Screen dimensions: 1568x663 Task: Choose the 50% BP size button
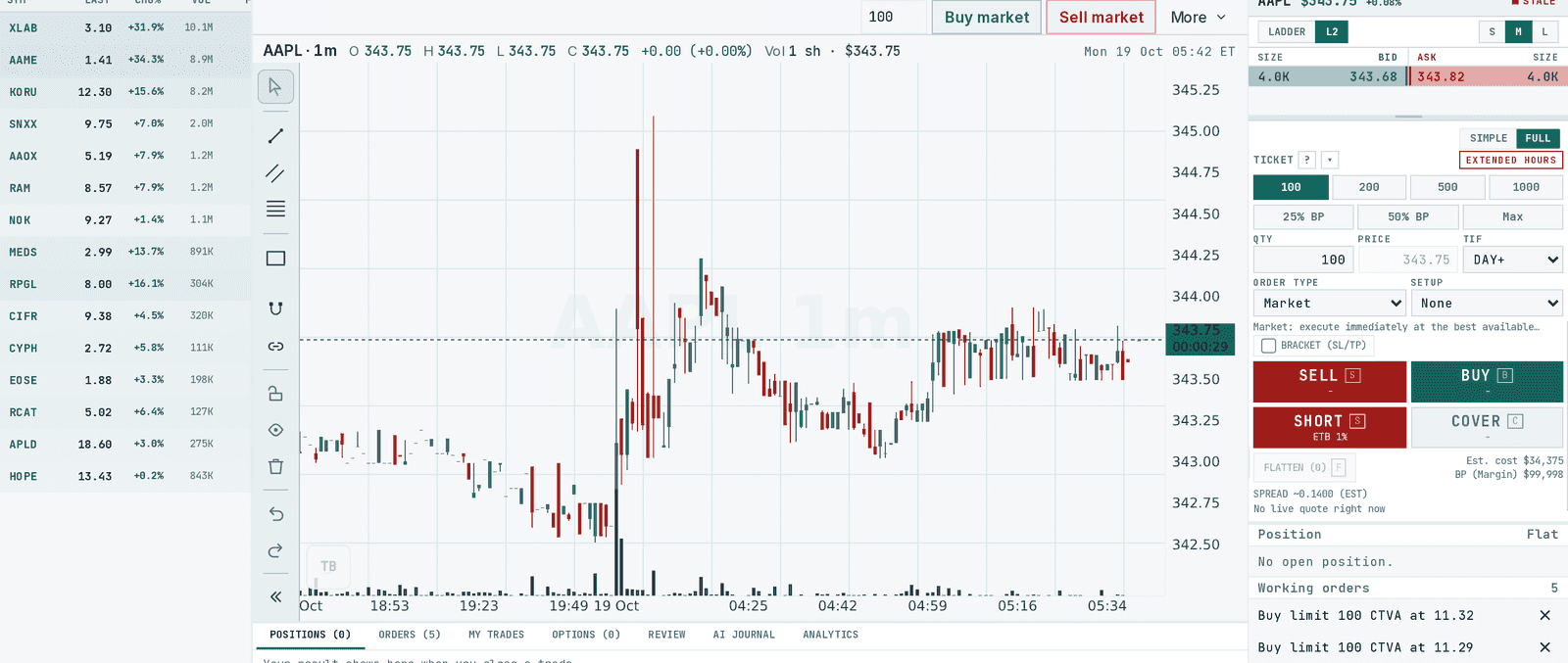pyautogui.click(x=1408, y=216)
